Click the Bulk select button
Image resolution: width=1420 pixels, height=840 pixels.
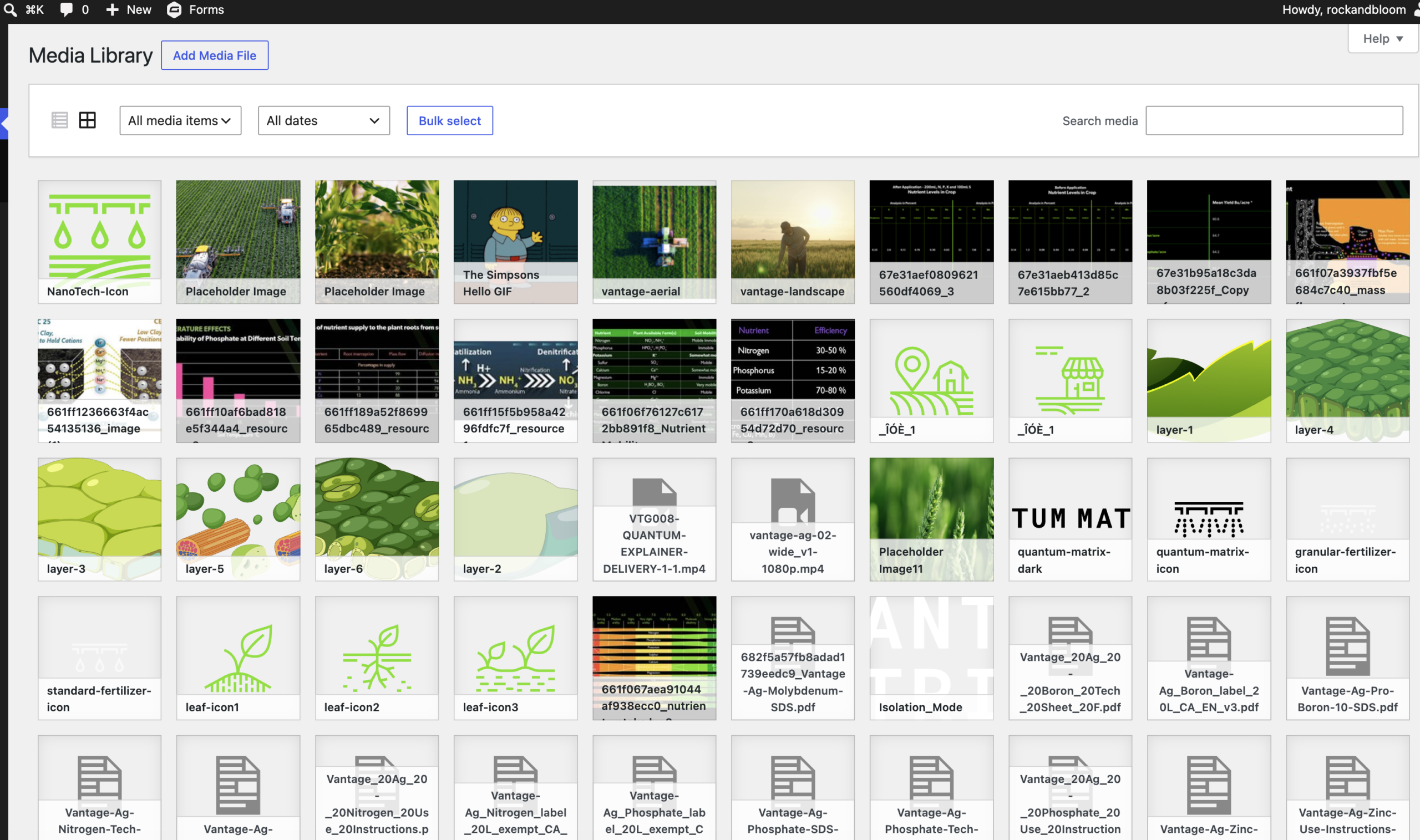(x=449, y=120)
